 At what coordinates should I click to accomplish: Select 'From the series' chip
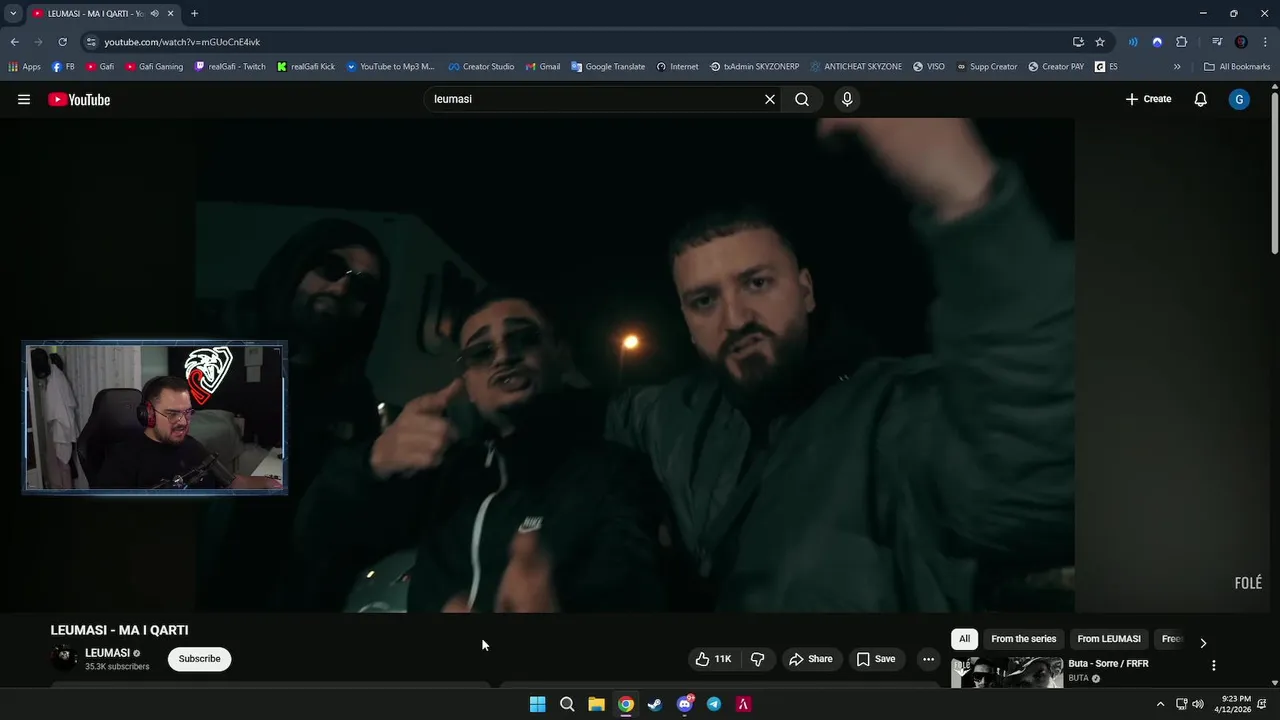click(x=1023, y=639)
